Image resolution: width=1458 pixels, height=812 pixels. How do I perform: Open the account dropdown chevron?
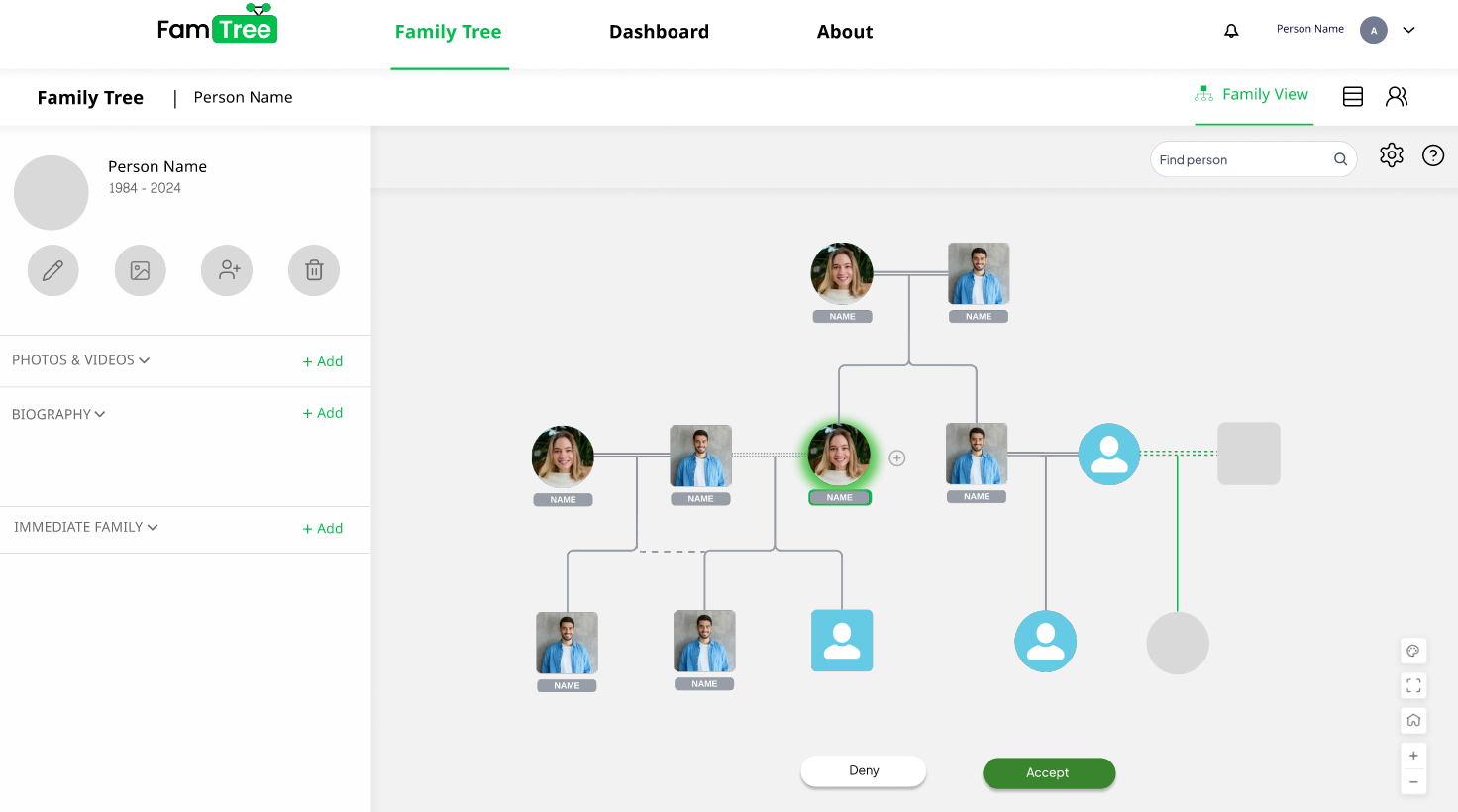(x=1408, y=30)
